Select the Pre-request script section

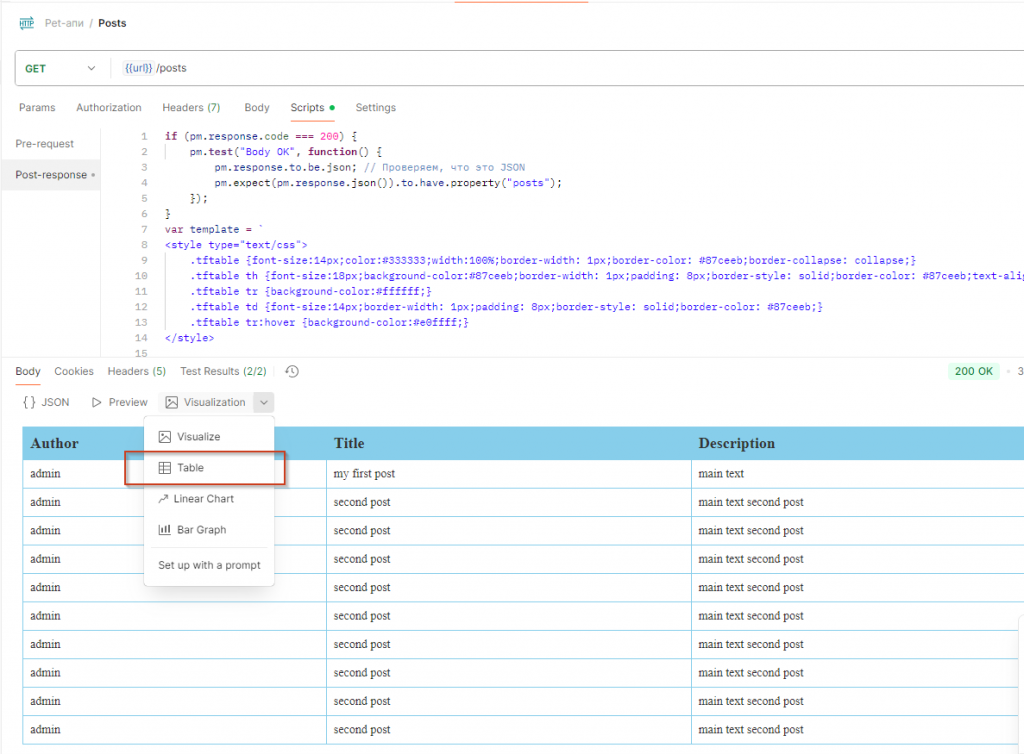click(x=45, y=144)
